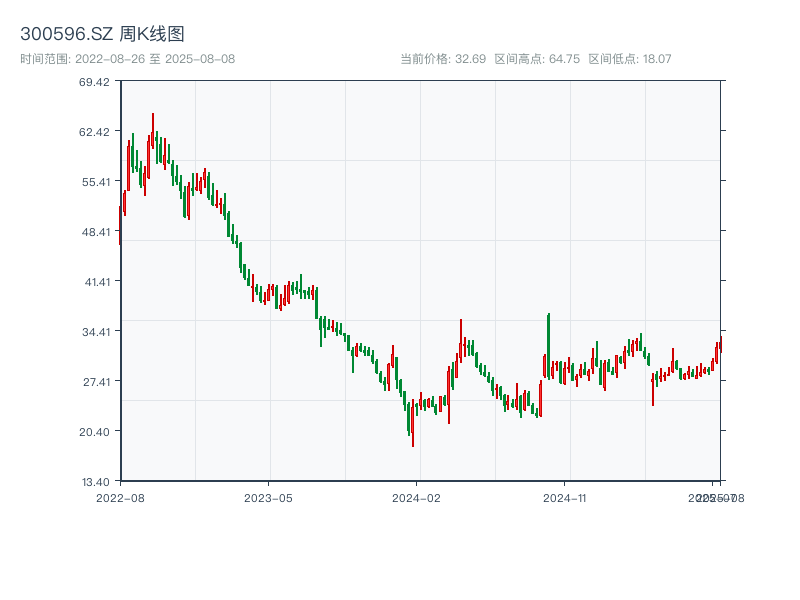
Task: Click the tall green candle just before 2024-11
Action: pyautogui.click(x=548, y=345)
